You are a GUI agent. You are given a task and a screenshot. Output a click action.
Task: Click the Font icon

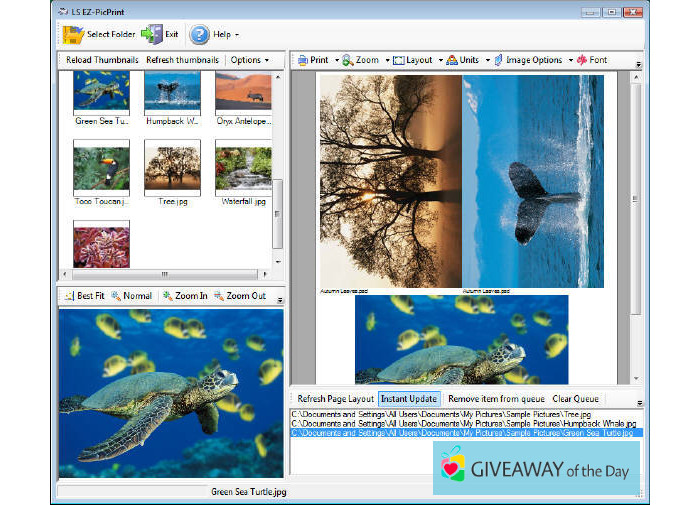click(x=582, y=60)
